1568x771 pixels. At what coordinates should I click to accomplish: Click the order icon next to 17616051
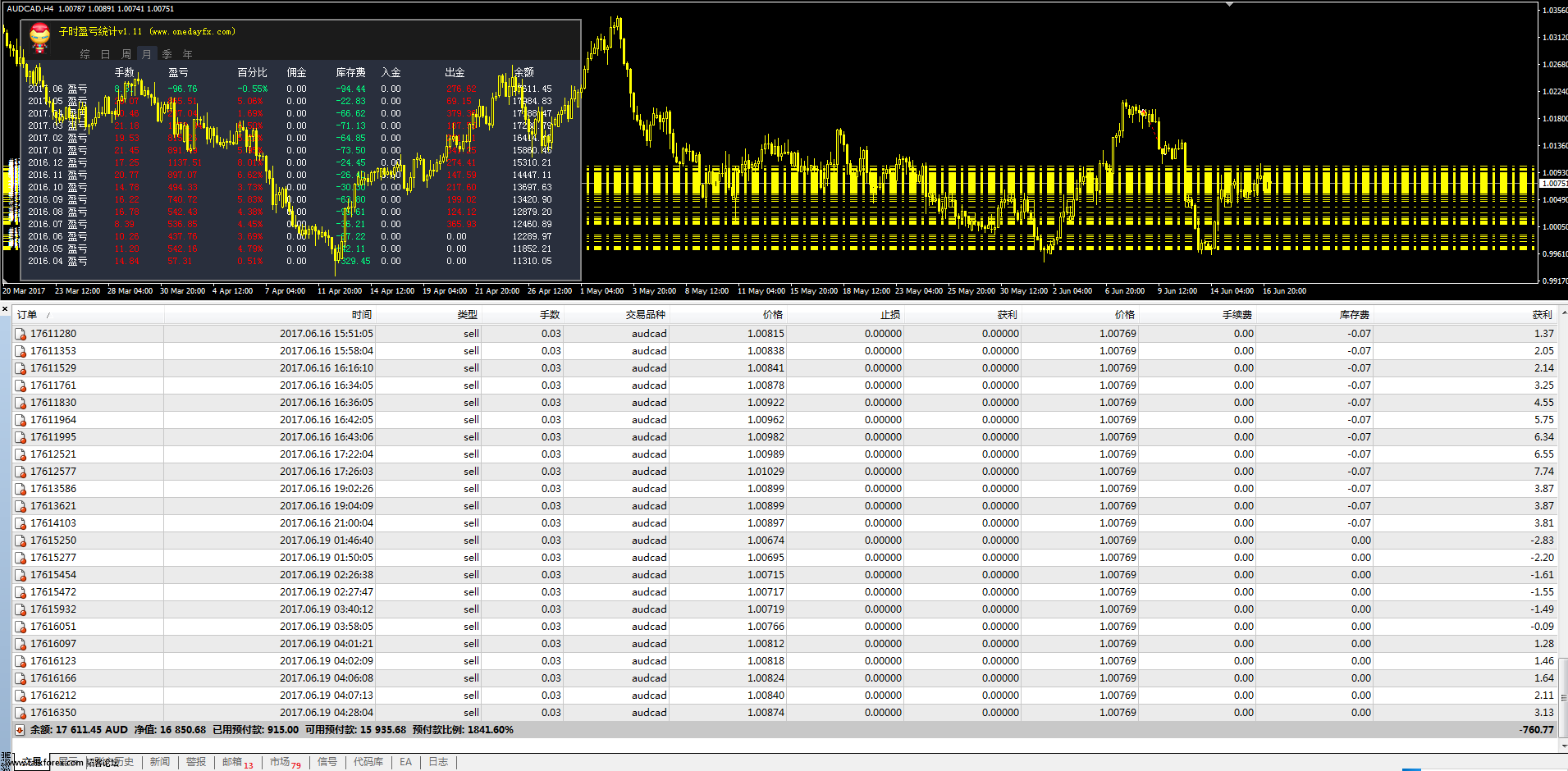click(21, 627)
